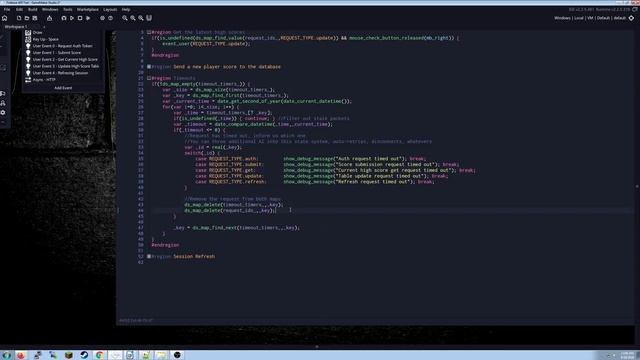The height and width of the screenshot is (360, 640).
Task: Click the case REQUEST_TYPE.auth line
Action: tap(311, 159)
